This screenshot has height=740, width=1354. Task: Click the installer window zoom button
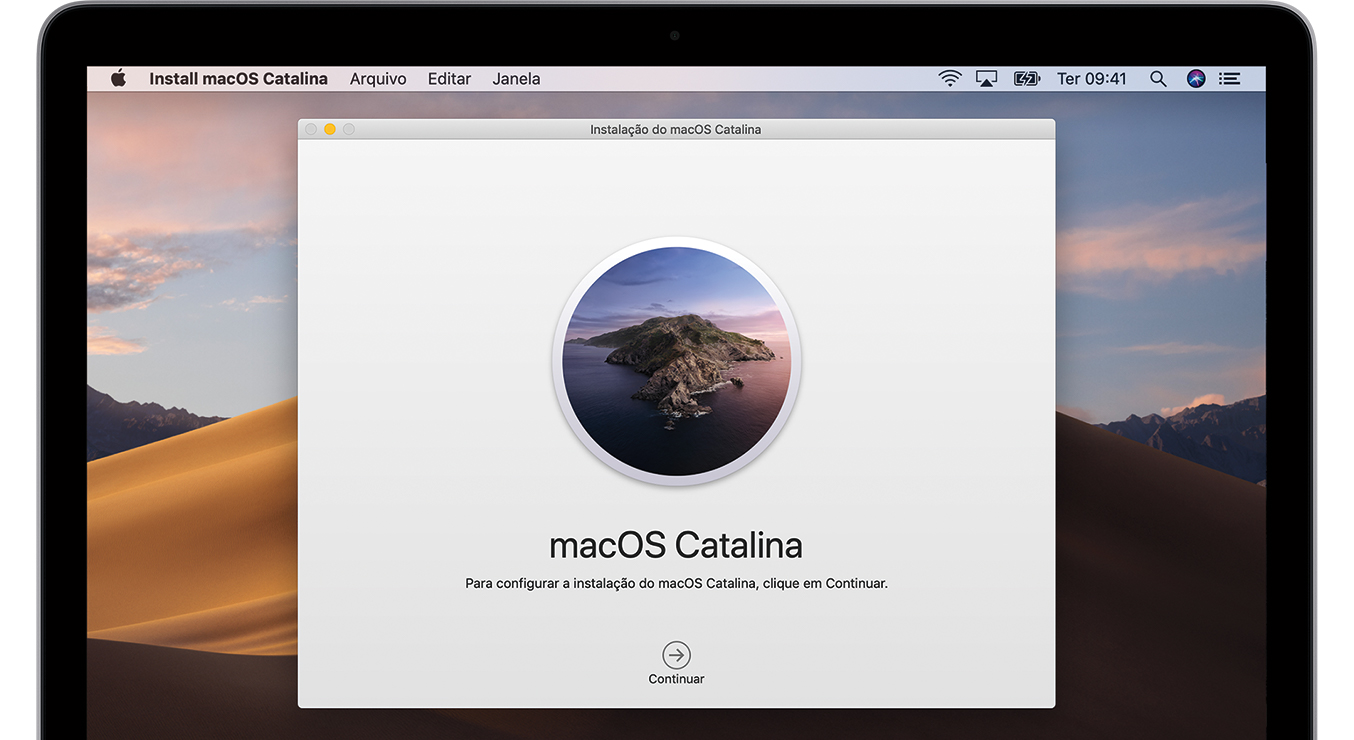[349, 130]
